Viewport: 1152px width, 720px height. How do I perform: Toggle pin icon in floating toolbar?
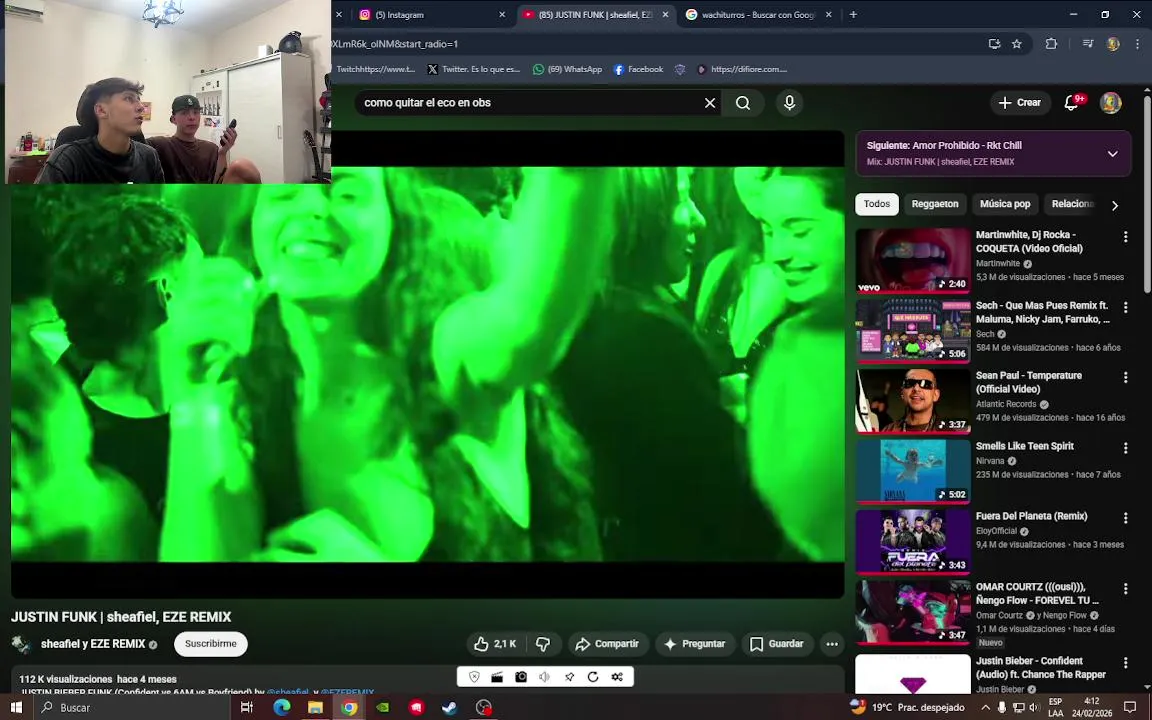click(x=569, y=677)
